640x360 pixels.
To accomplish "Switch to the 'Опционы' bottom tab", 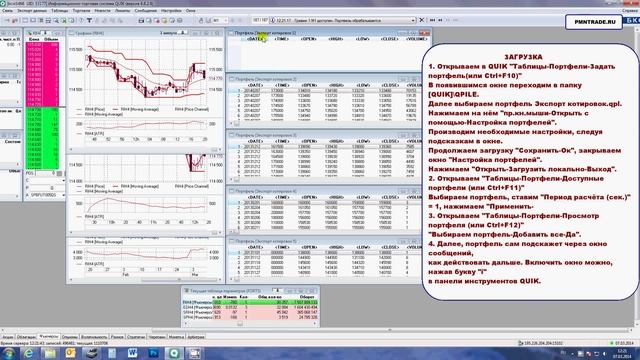I will pos(69,337).
